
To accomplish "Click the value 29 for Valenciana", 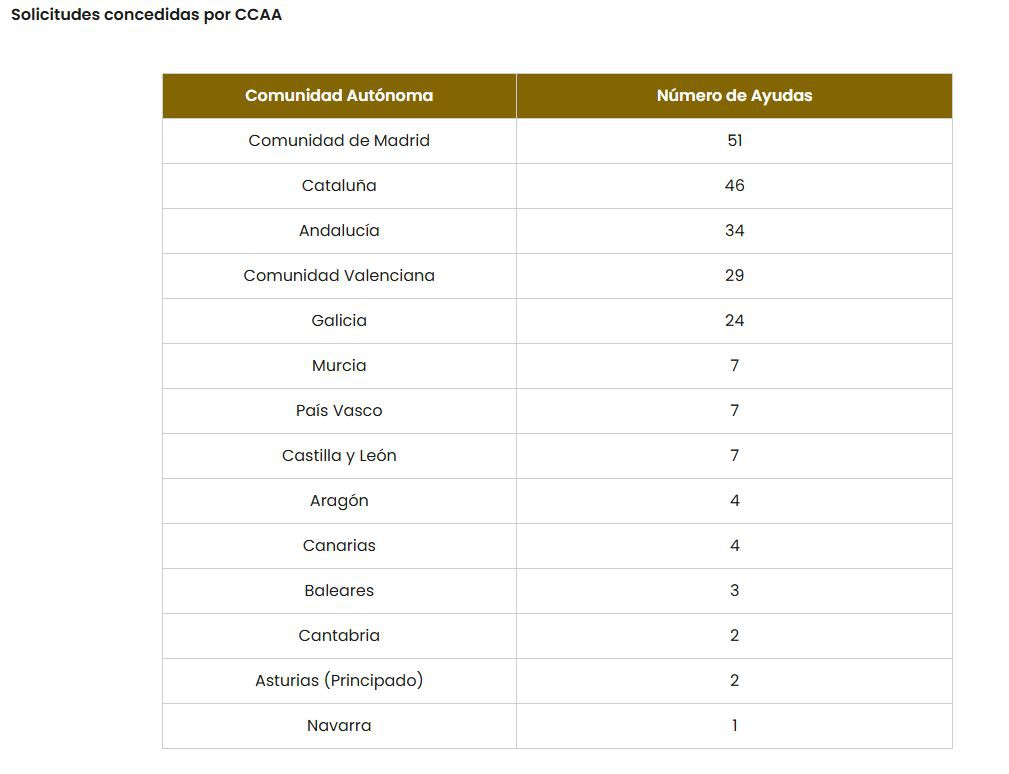I will [x=734, y=276].
